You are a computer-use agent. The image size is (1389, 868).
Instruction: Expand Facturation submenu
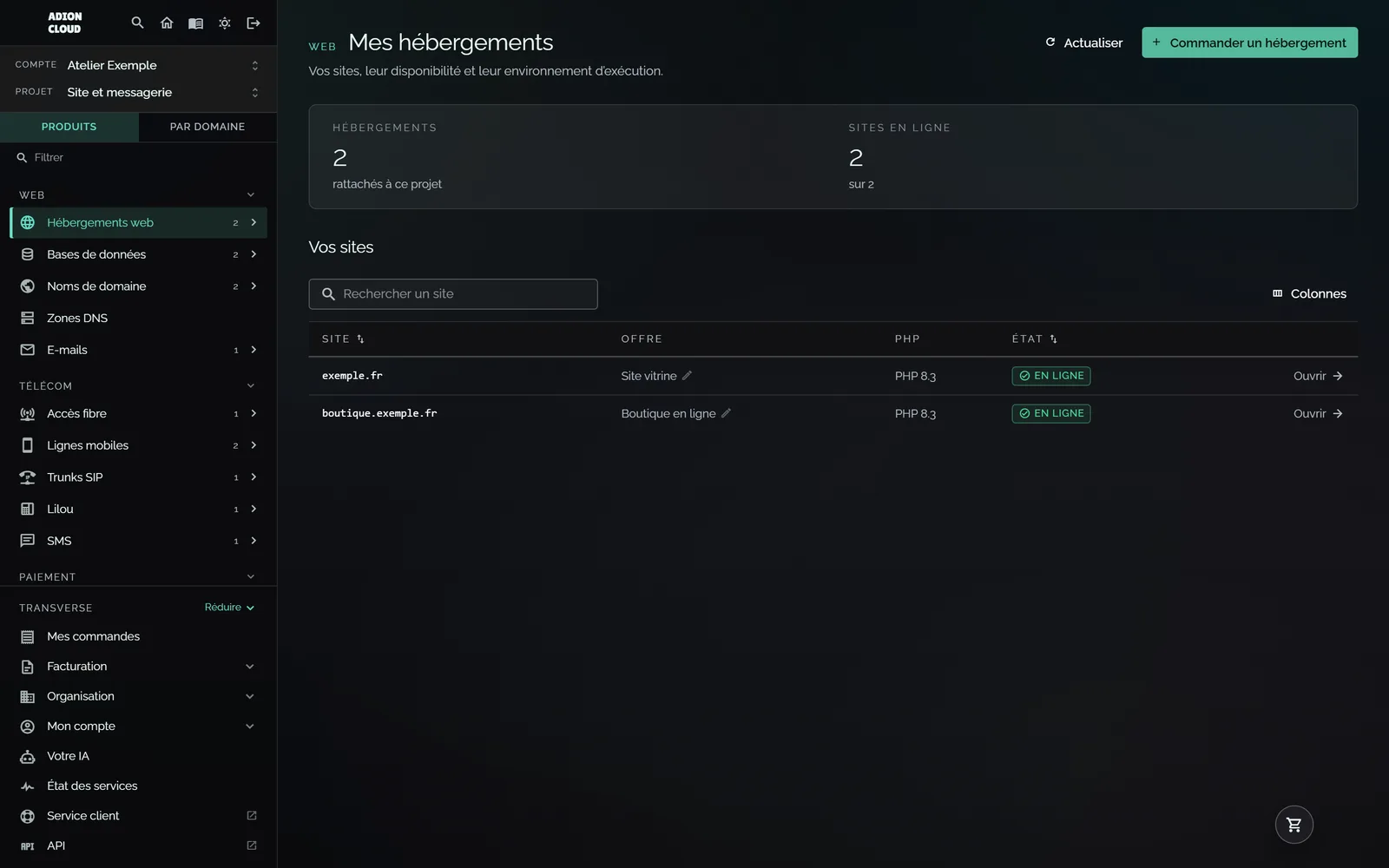139,667
